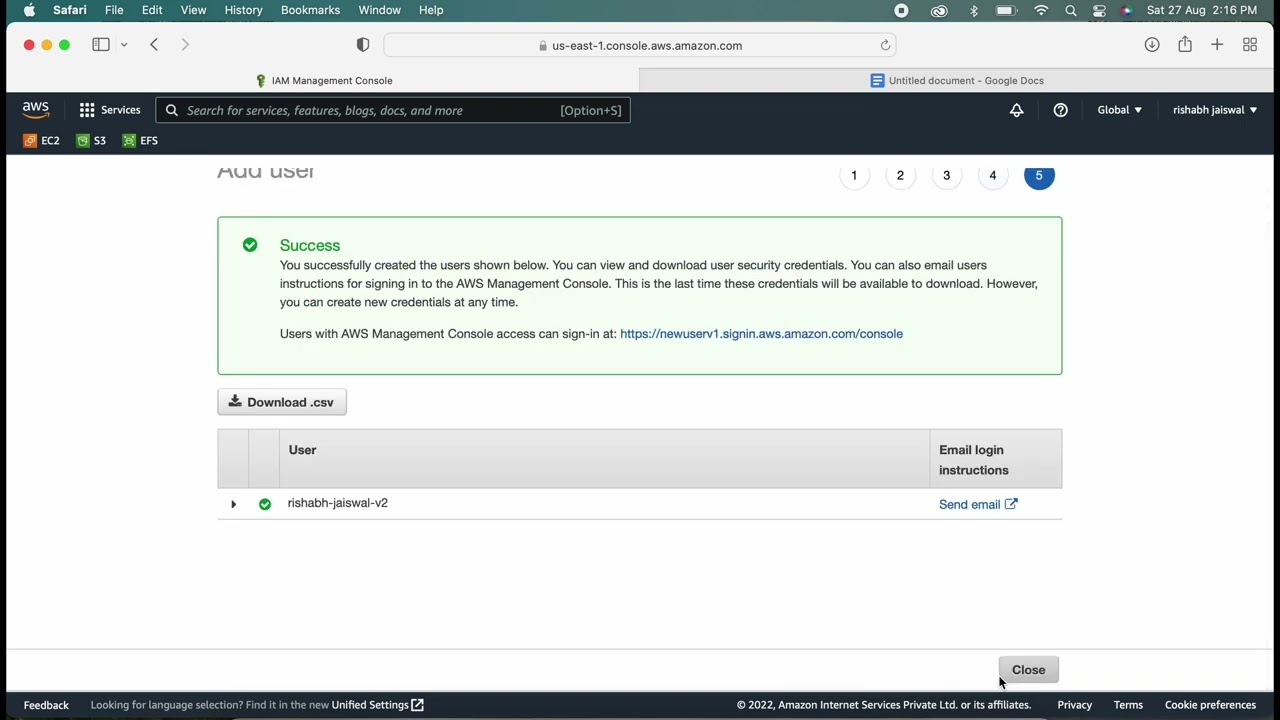Go to wizard step 3
The height and width of the screenshot is (720, 1280).
pos(946,176)
